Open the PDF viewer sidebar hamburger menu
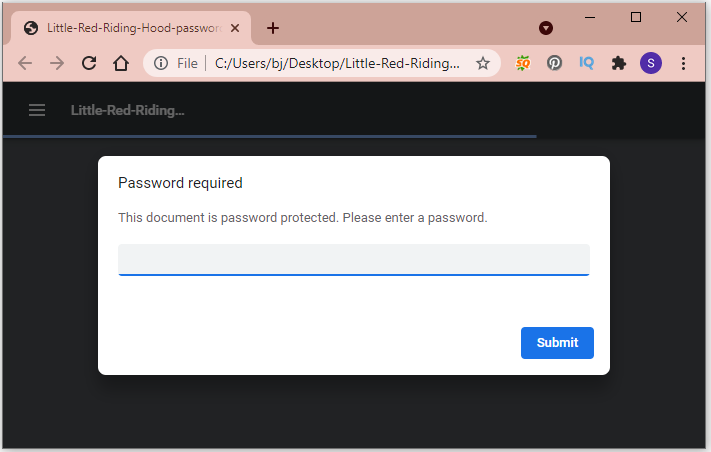Image resolution: width=711 pixels, height=452 pixels. point(37,110)
